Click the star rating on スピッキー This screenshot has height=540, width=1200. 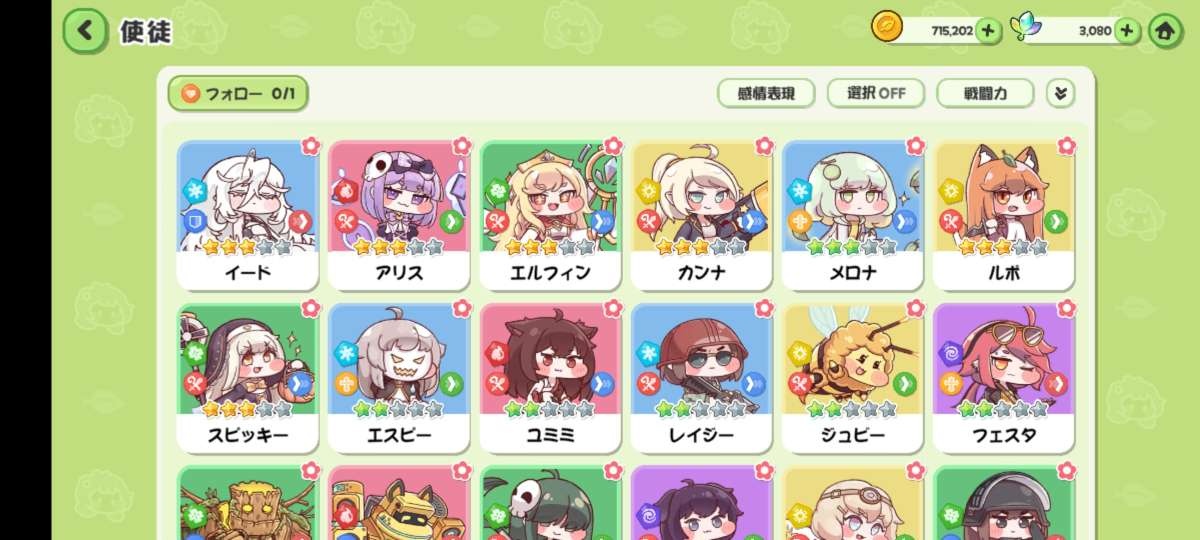coord(247,409)
